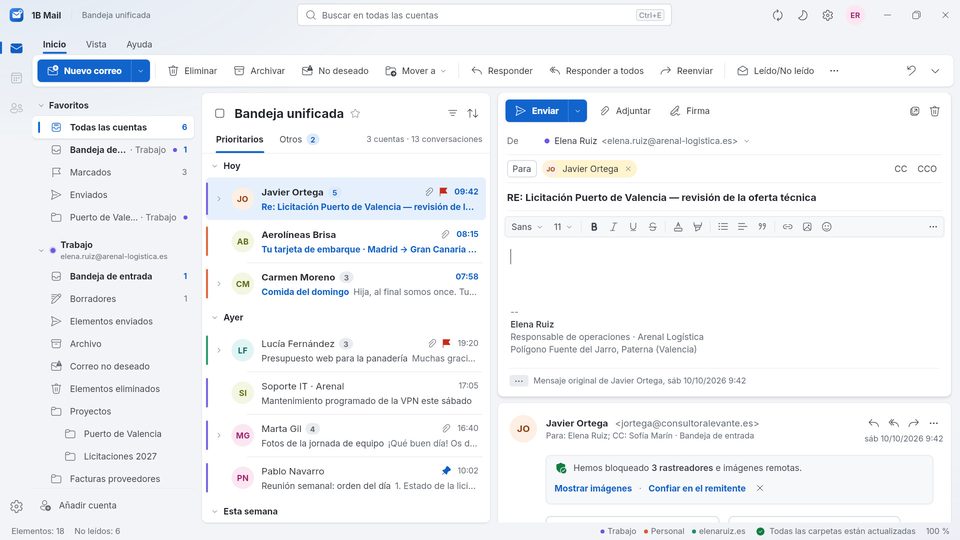Open the text highlight color tool
This screenshot has width=960, height=540.
tap(697, 227)
